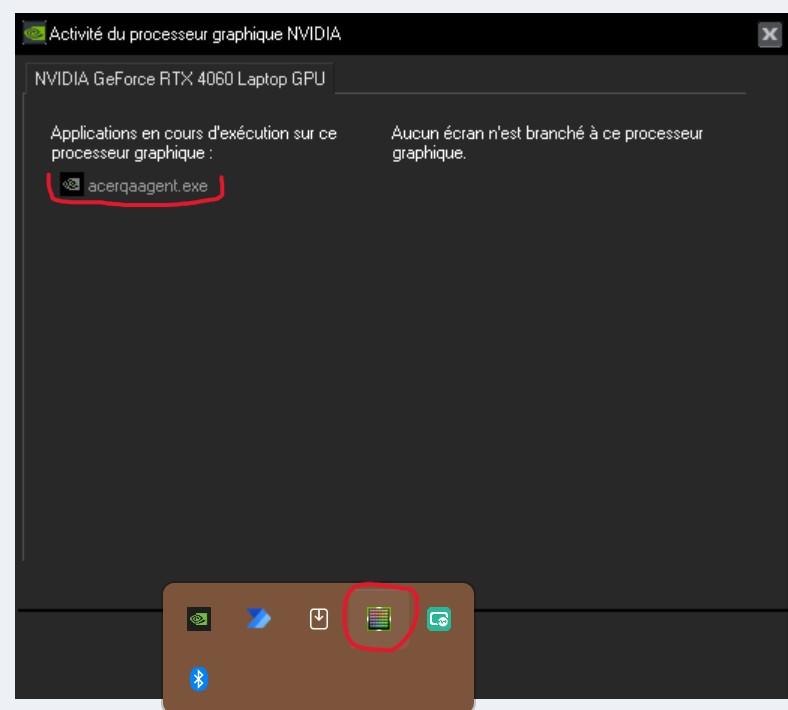Click the download arrow tray icon
The width and height of the screenshot is (788, 710).
point(319,619)
